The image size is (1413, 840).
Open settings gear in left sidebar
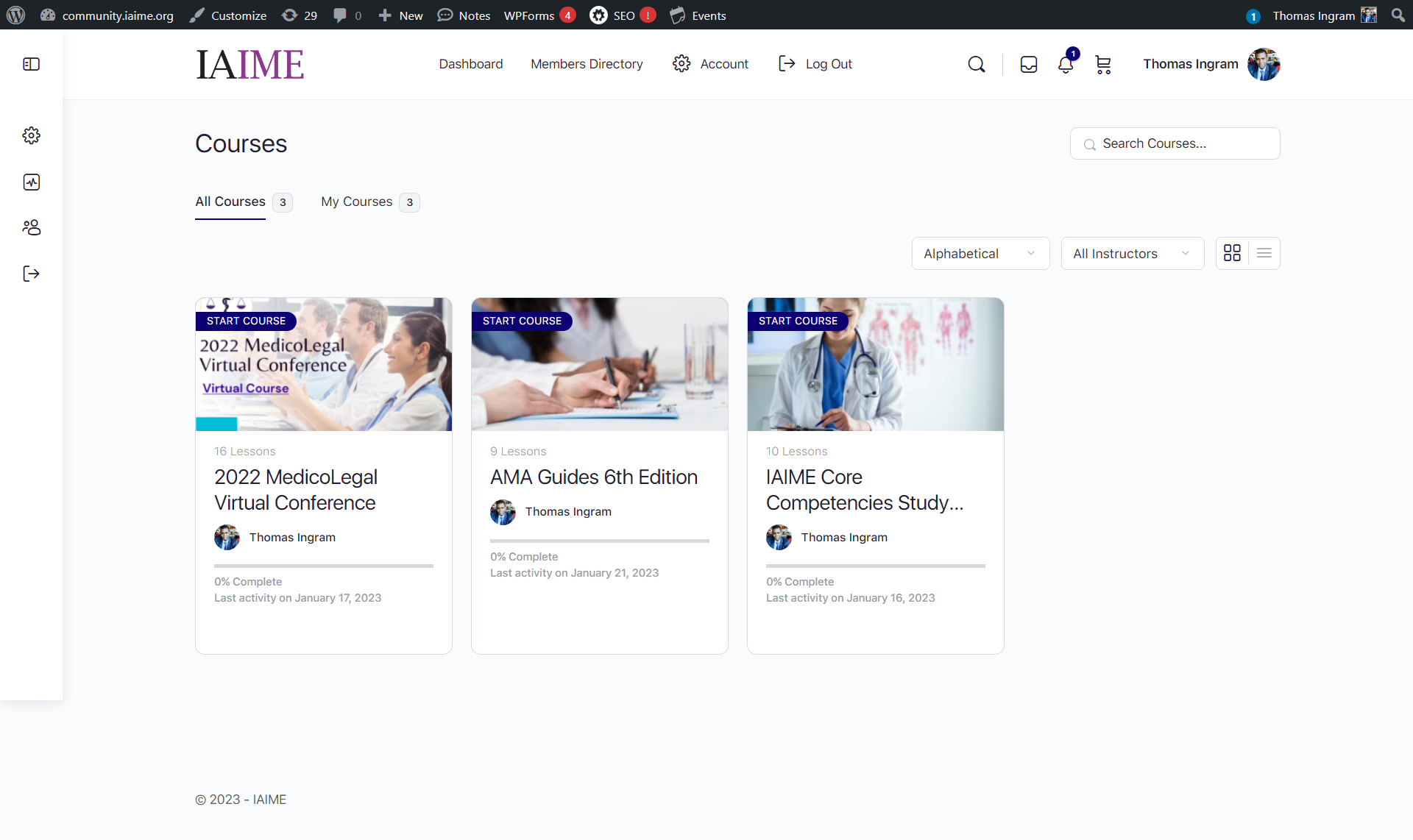(x=31, y=135)
